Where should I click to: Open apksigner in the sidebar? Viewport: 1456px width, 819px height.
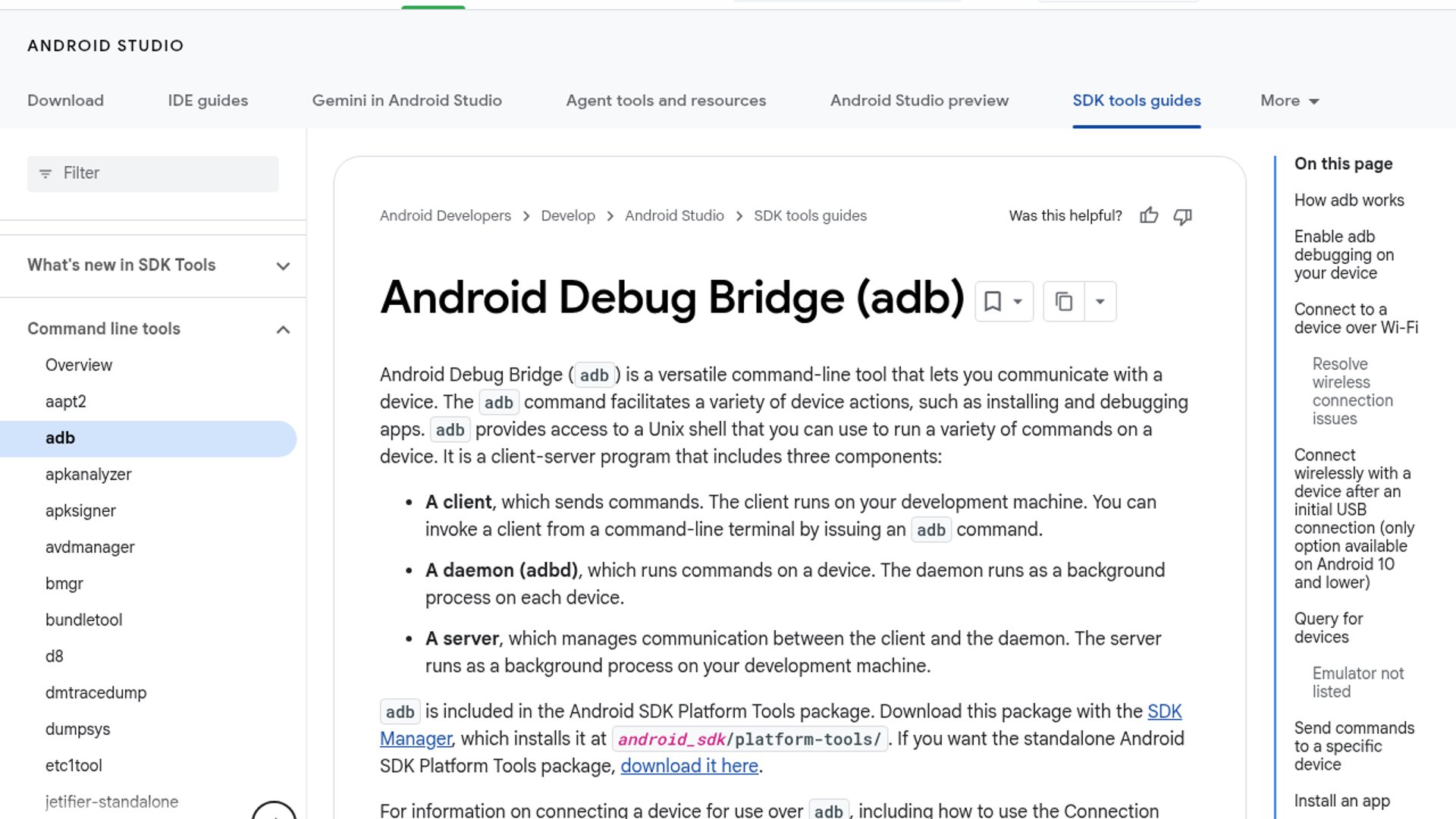click(80, 511)
